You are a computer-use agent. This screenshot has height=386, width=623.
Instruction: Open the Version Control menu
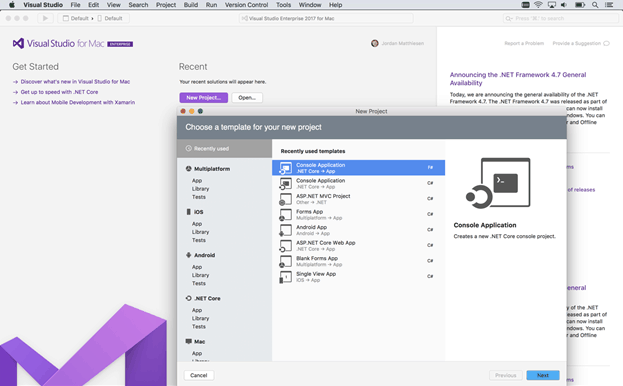pos(246,5)
